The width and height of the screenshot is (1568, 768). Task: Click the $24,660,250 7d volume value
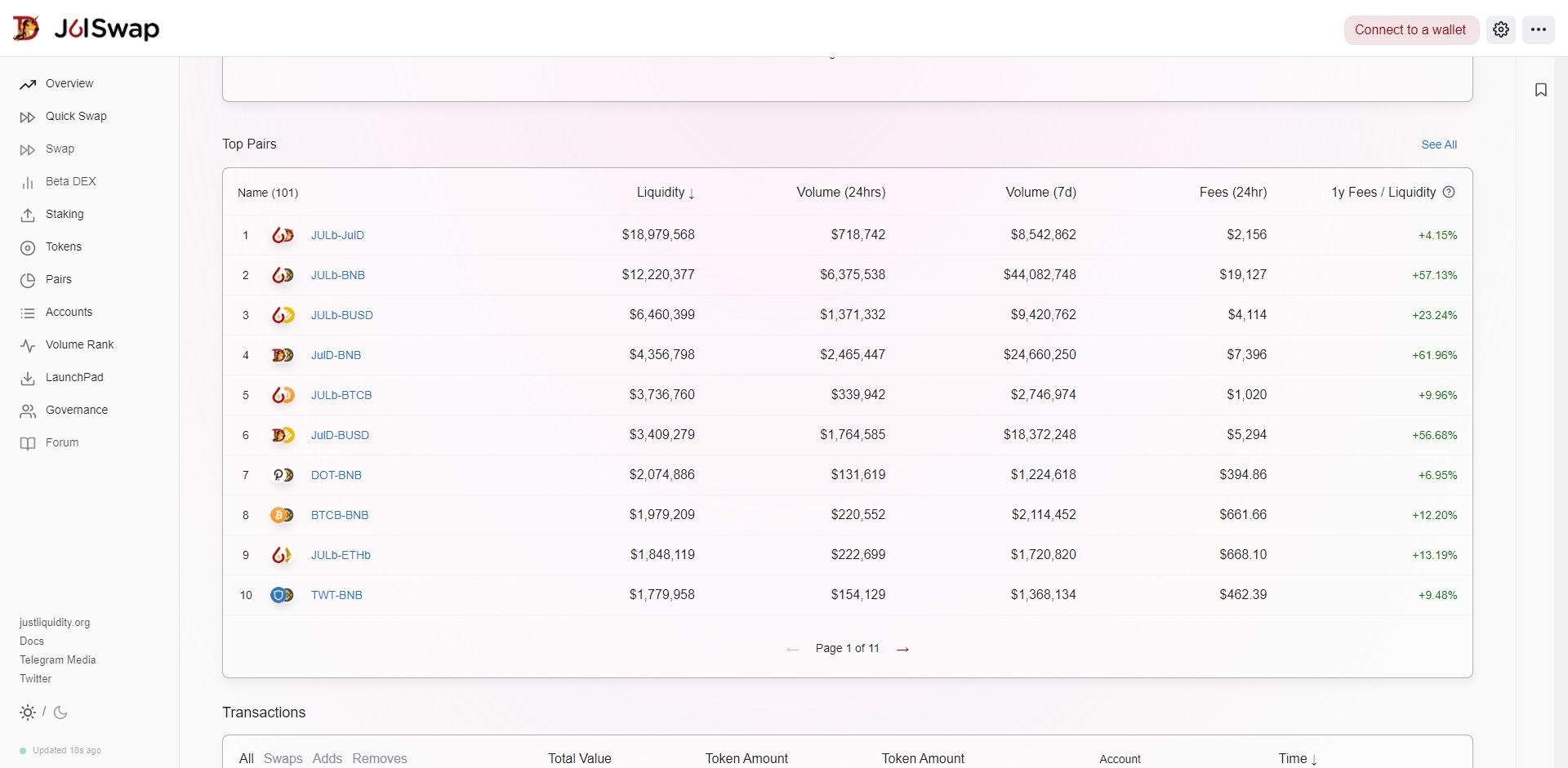[x=1040, y=355]
